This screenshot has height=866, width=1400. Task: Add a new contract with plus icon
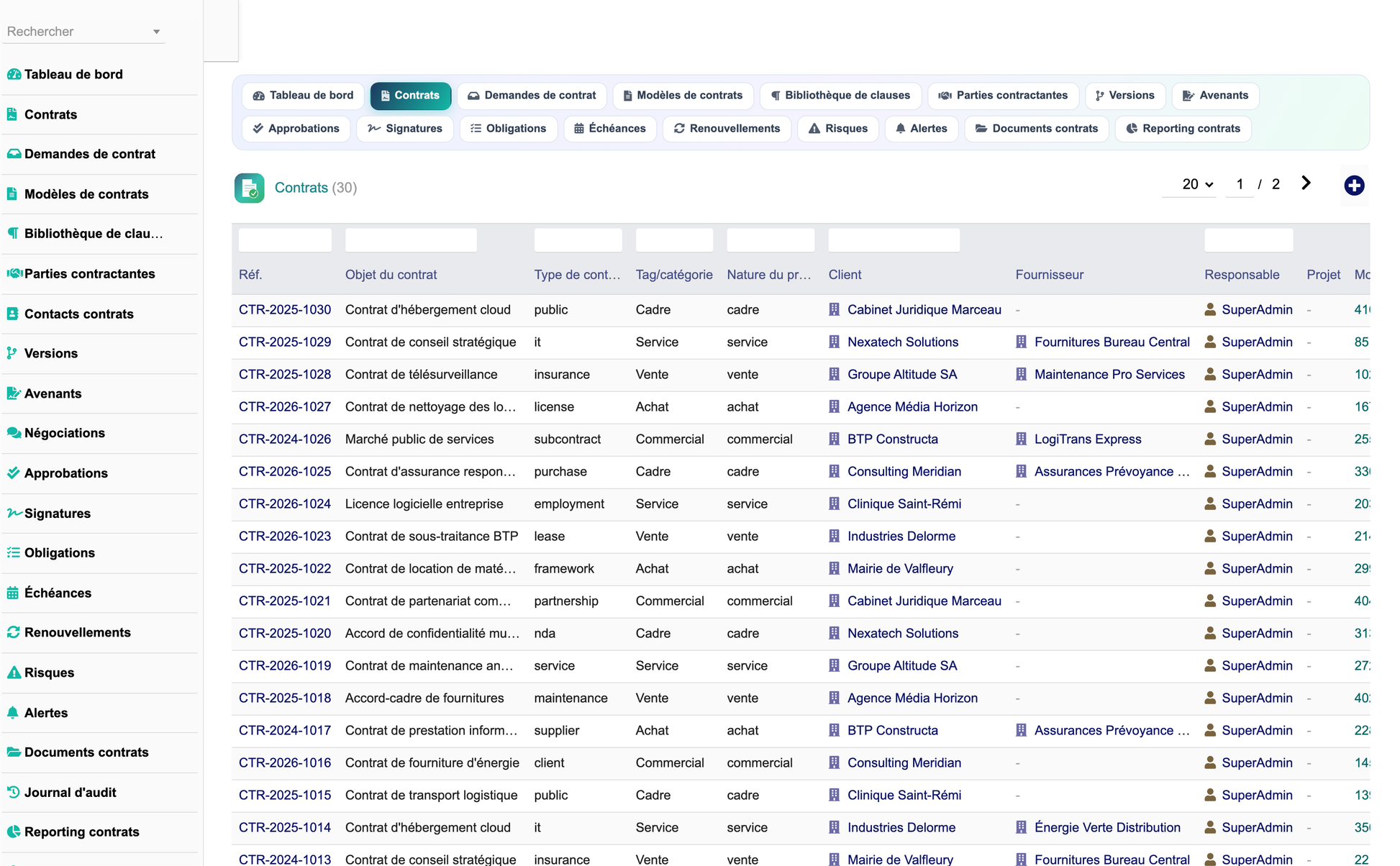pos(1354,186)
